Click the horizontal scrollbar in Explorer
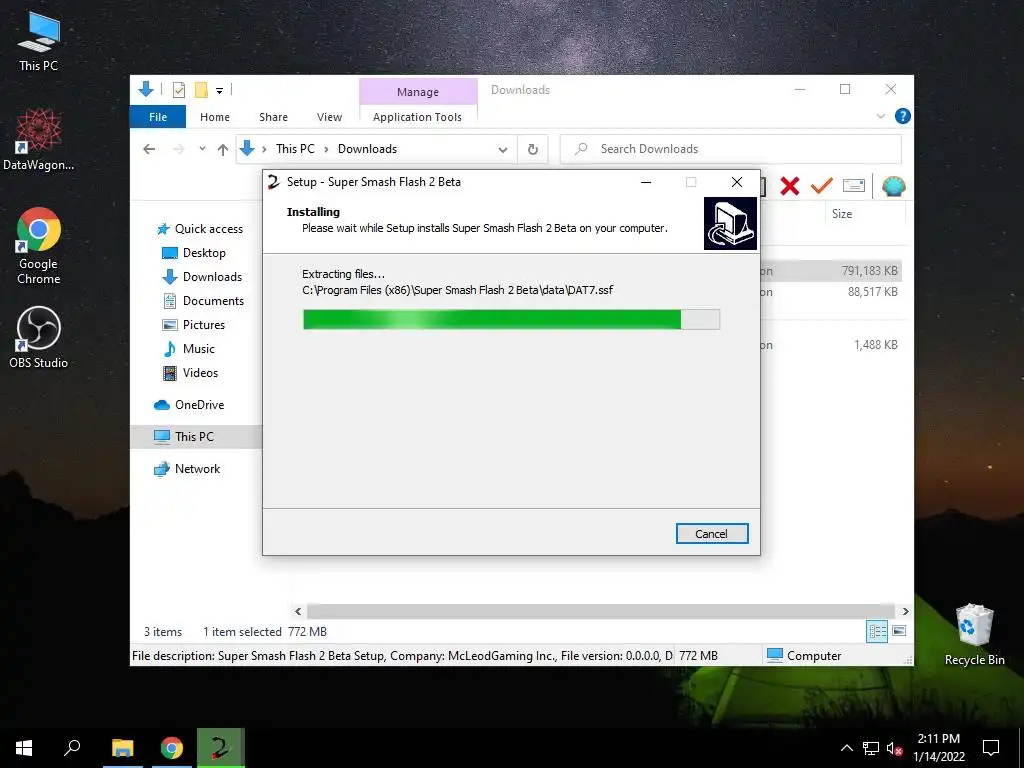 tap(601, 611)
